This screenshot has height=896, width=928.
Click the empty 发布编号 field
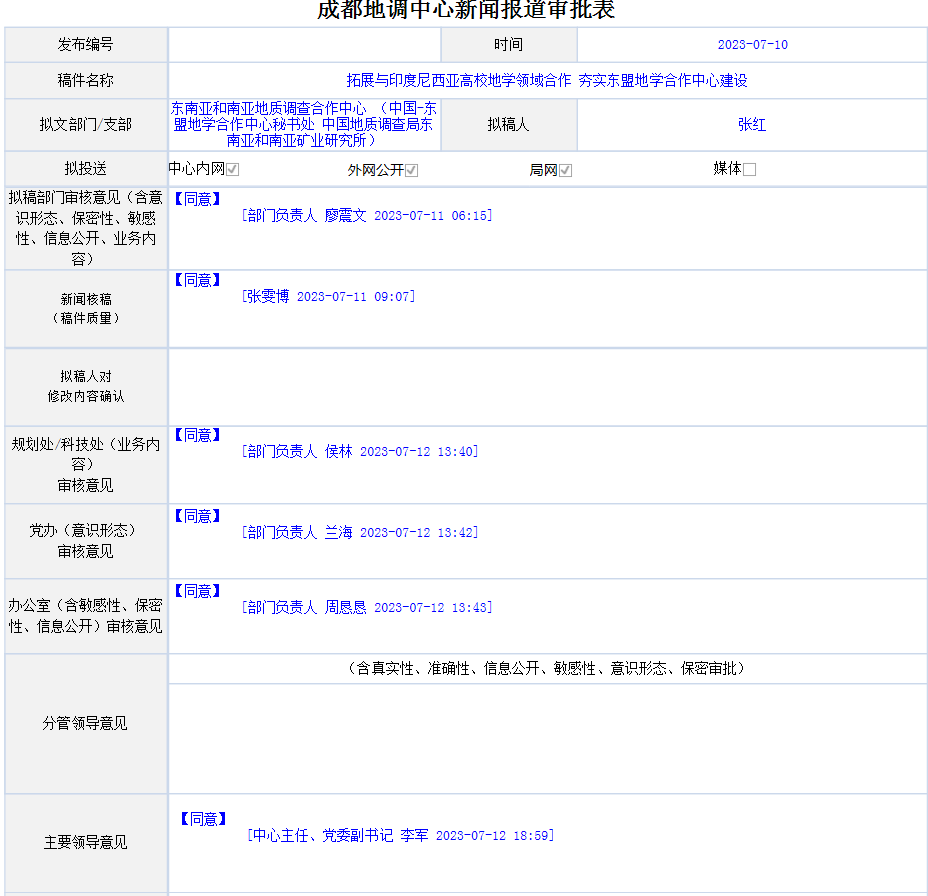click(304, 45)
